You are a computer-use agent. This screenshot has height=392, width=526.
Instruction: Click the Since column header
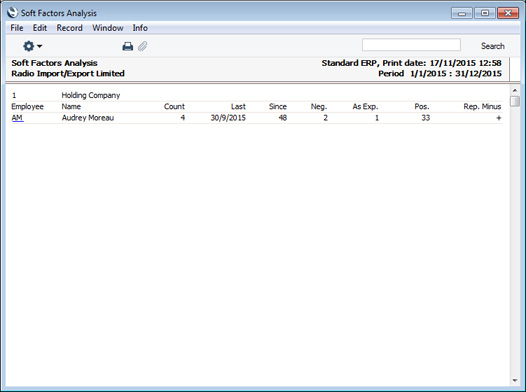pyautogui.click(x=278, y=106)
